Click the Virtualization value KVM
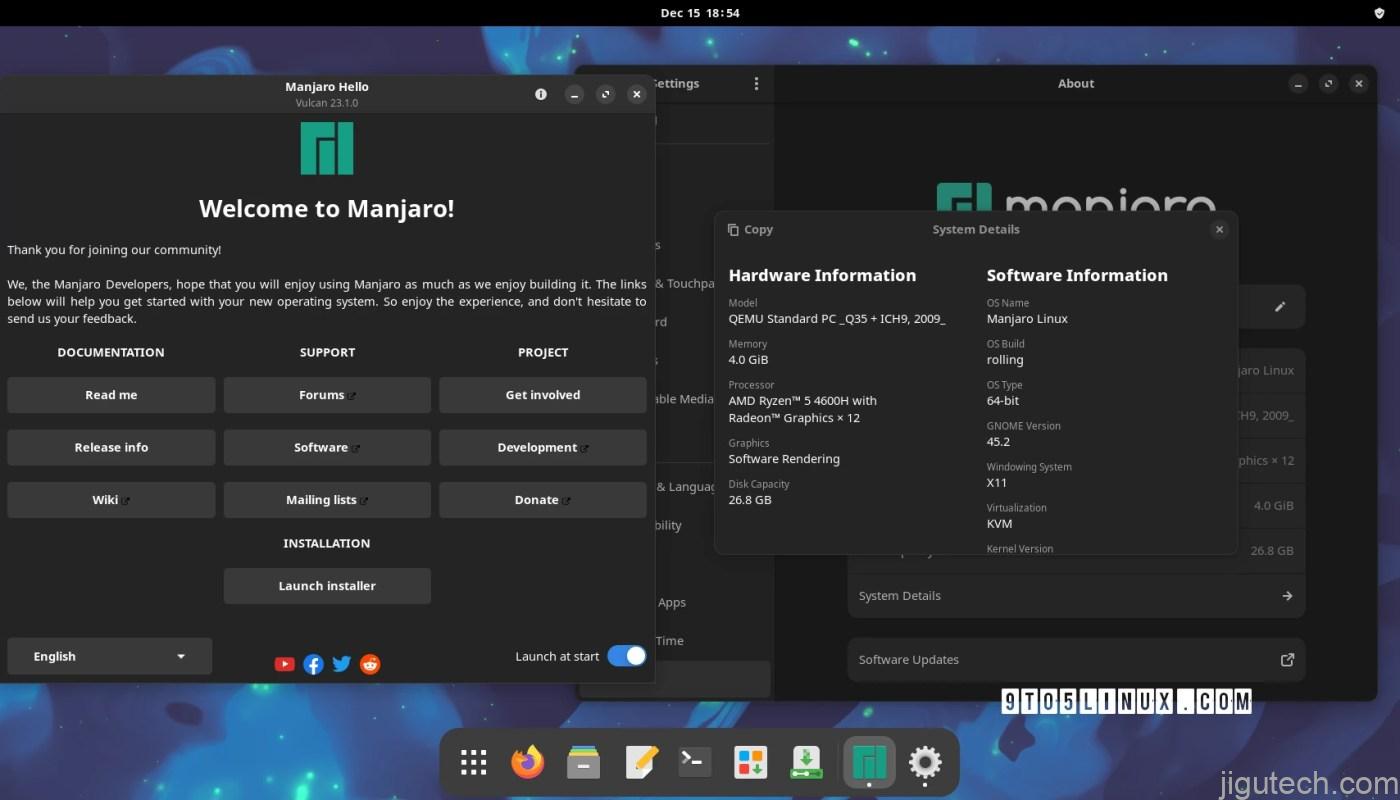Viewport: 1400px width, 800px height. pos(999,523)
